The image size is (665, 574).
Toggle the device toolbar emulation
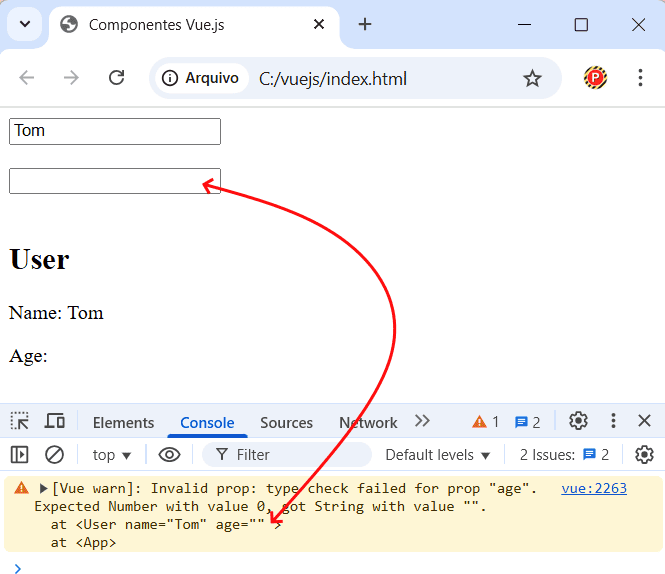tap(55, 421)
